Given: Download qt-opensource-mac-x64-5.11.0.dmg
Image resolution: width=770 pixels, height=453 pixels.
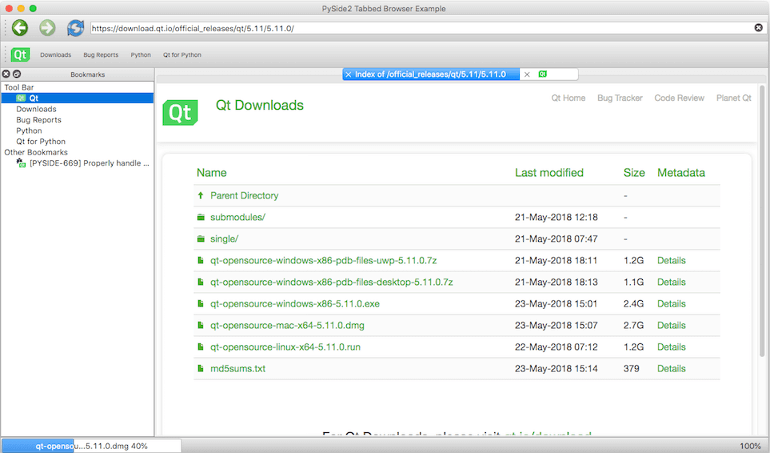Looking at the screenshot, I should point(287,325).
